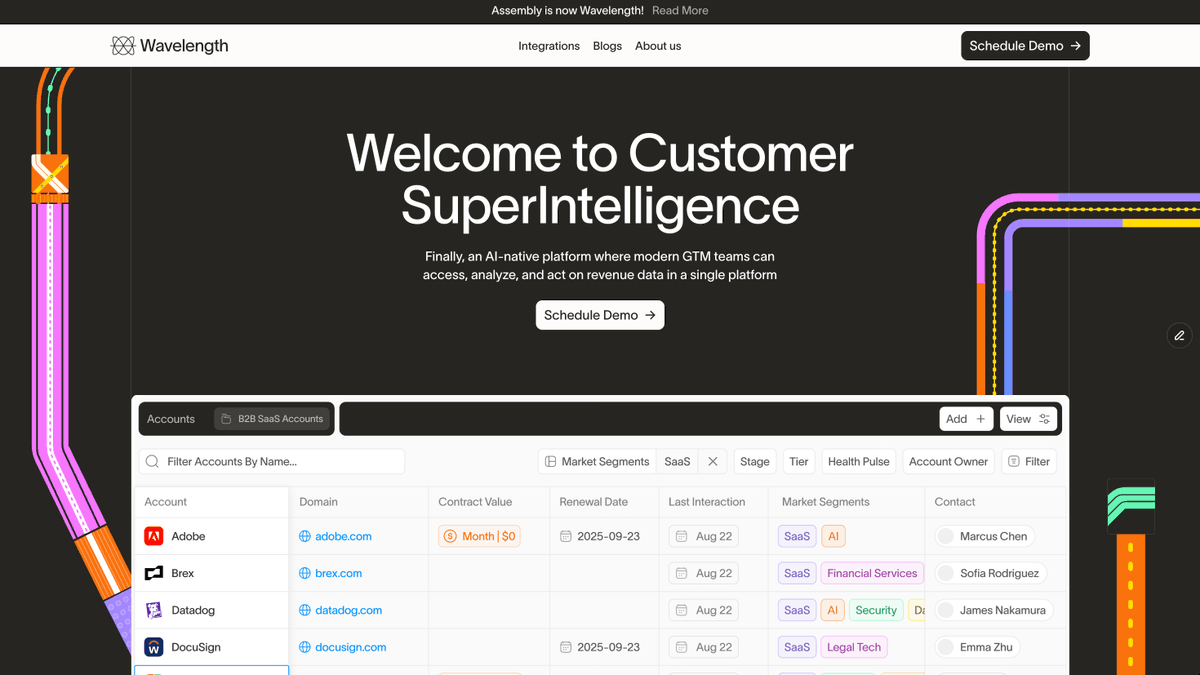
Task: Click the Filter button
Action: (x=1029, y=462)
